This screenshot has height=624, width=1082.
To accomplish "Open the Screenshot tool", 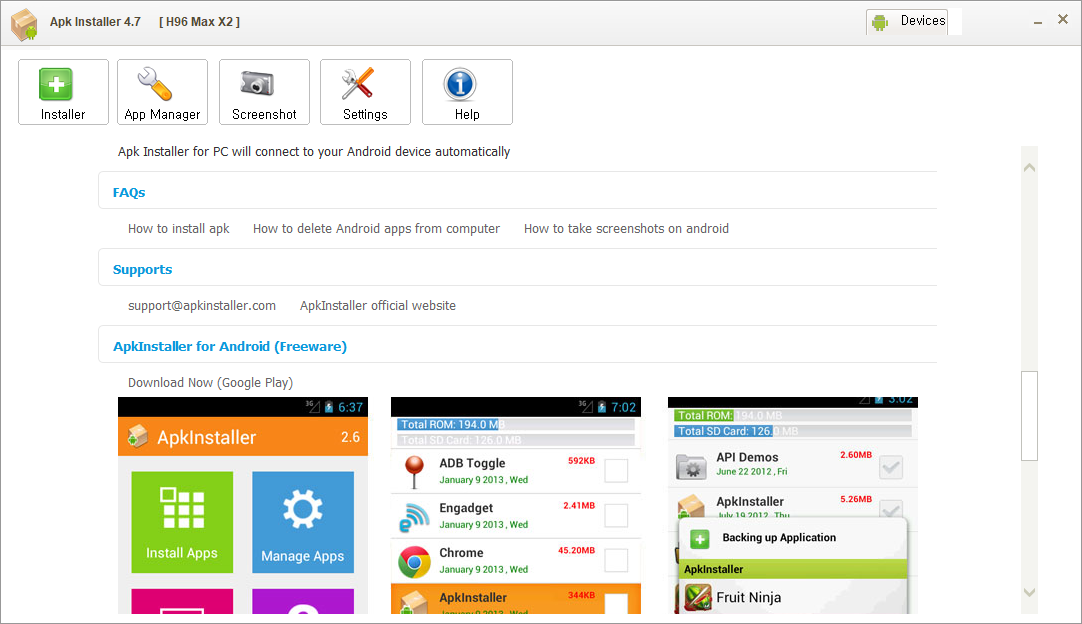I will 264,92.
